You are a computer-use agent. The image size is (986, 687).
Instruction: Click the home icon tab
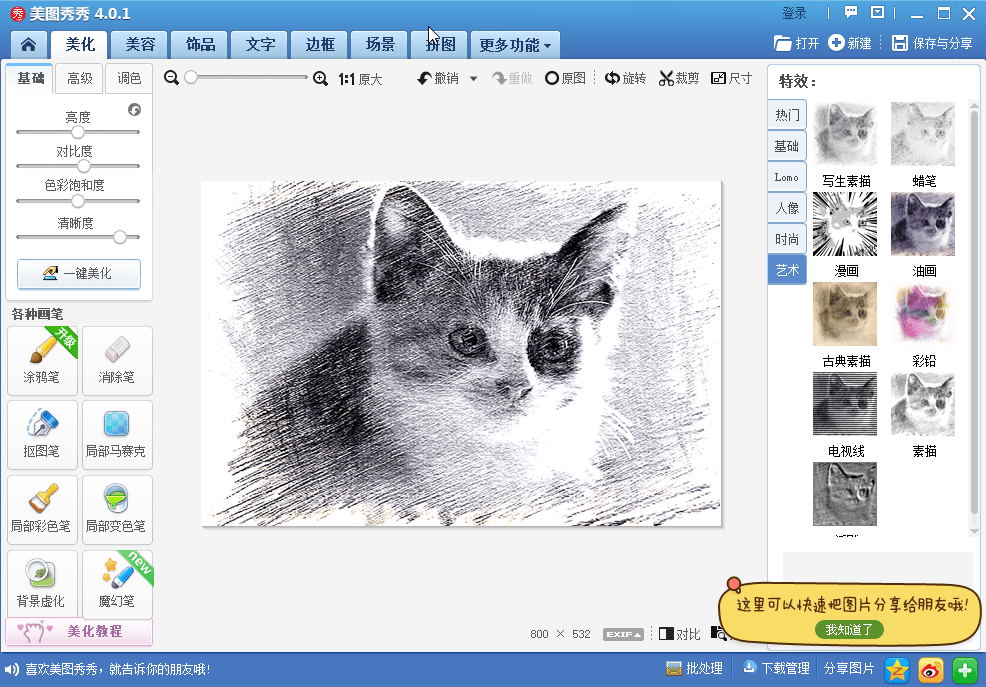(x=28, y=45)
